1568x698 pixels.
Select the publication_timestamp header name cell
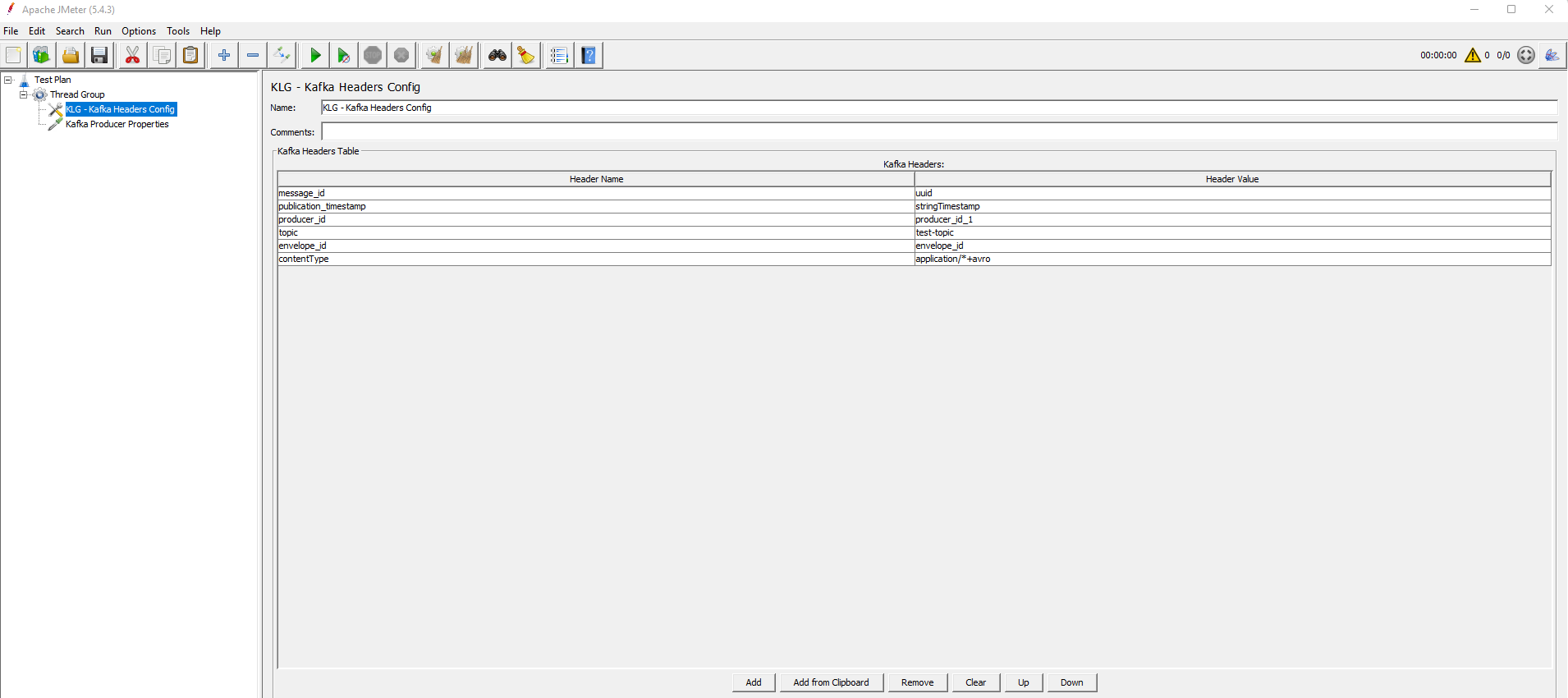point(596,206)
